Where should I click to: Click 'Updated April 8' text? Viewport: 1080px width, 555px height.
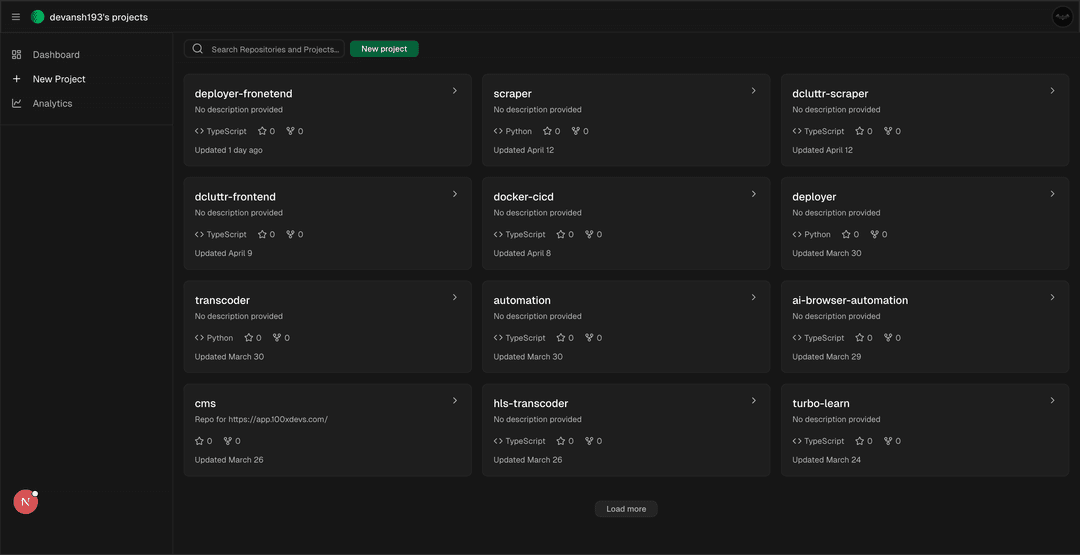point(522,253)
